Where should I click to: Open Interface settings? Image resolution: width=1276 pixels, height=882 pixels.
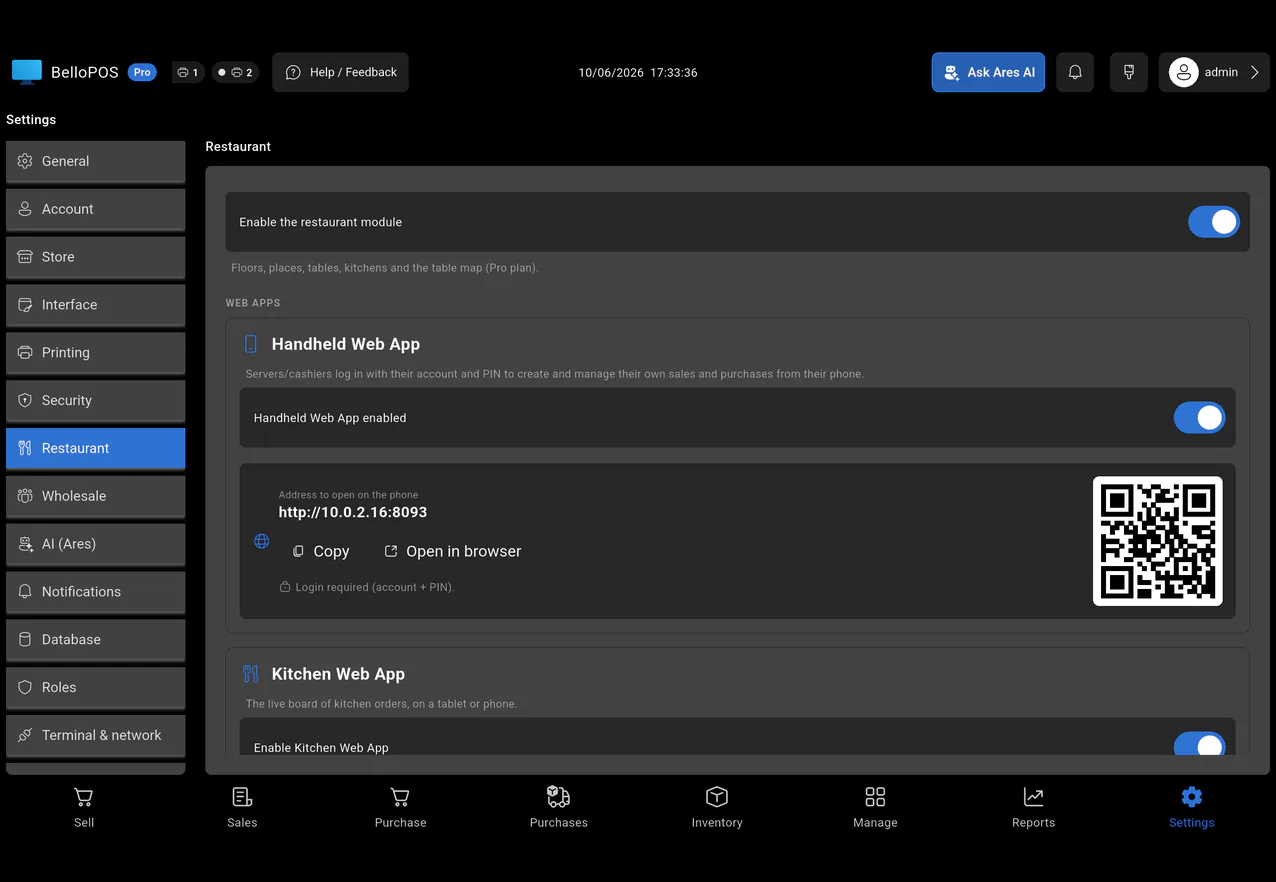tap(95, 305)
